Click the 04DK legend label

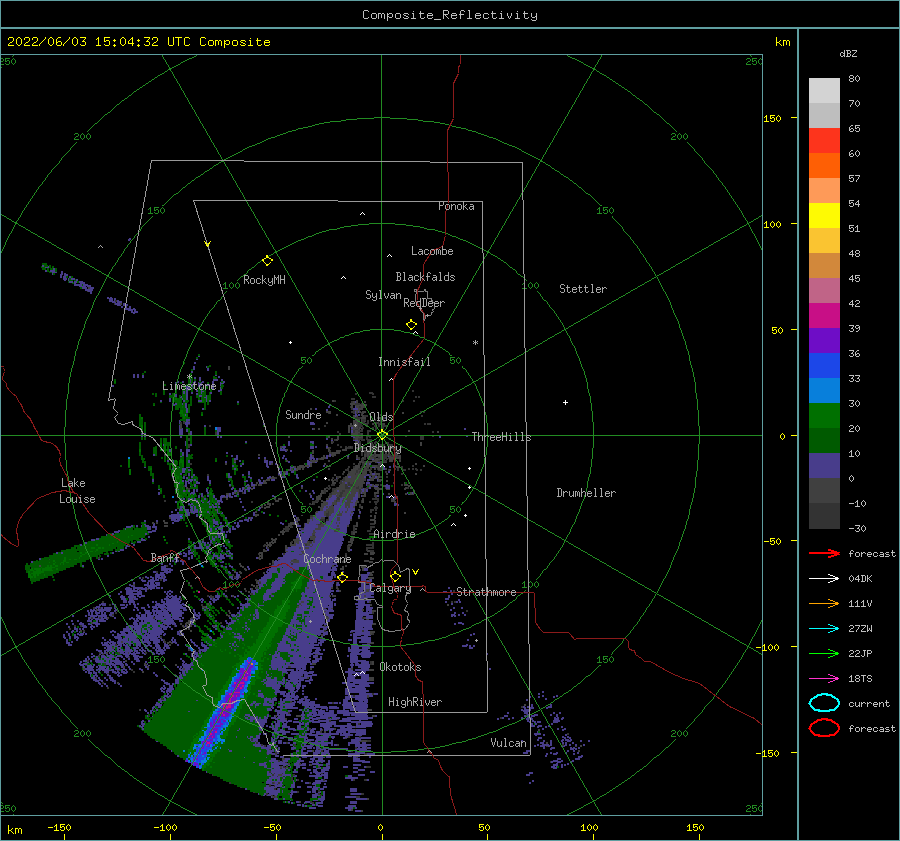pos(860,579)
